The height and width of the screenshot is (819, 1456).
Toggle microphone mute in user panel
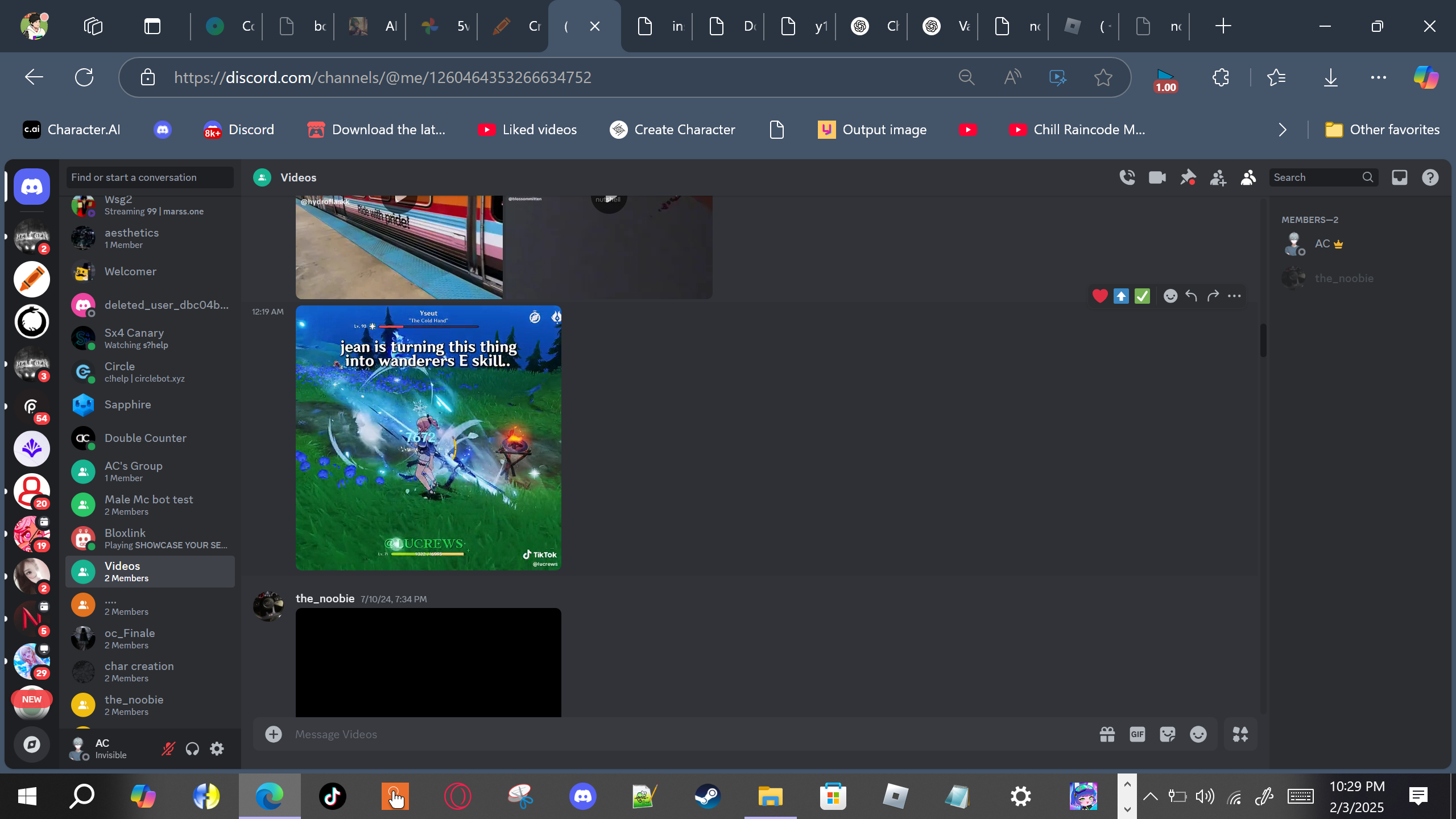point(168,748)
